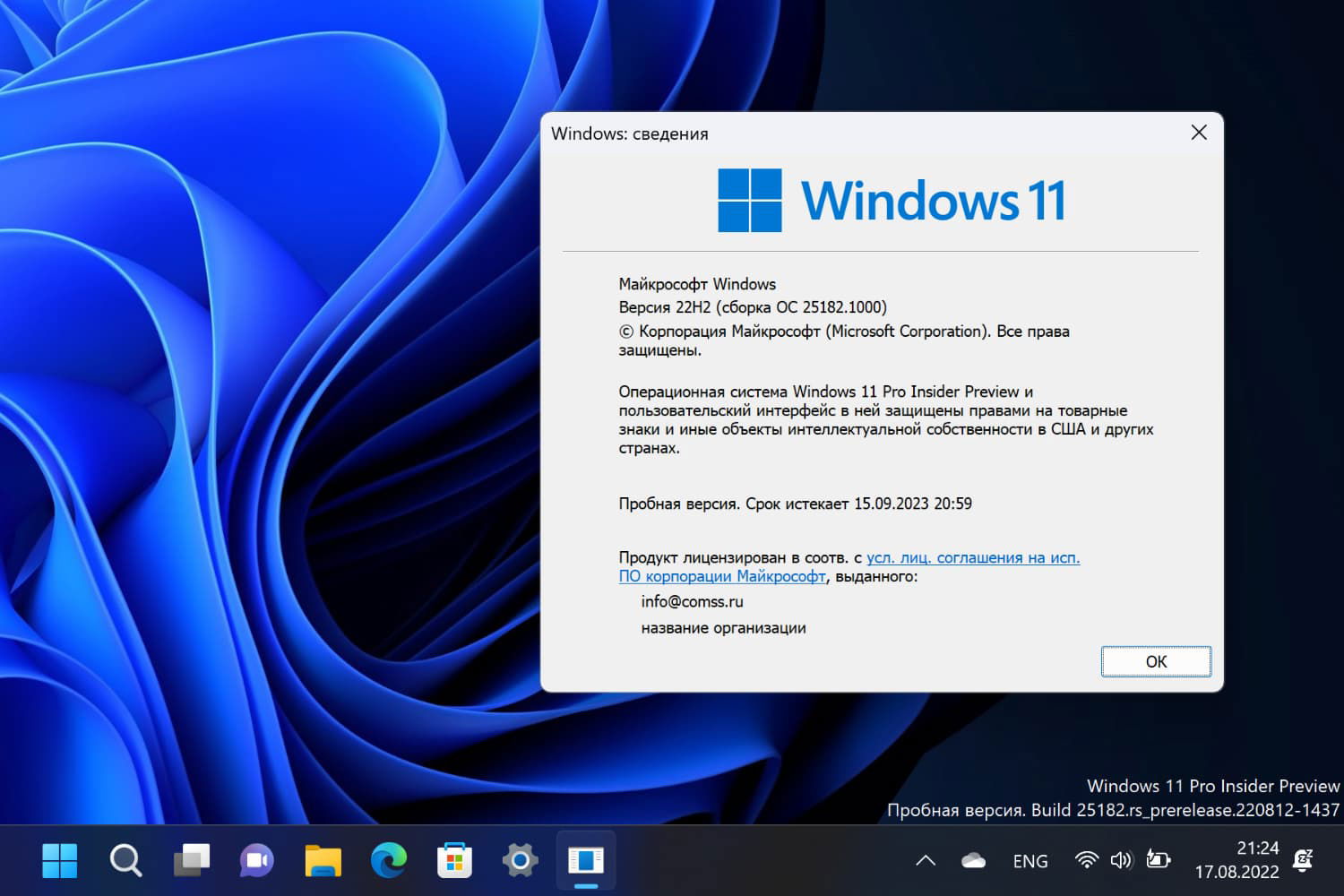Open OneDrive from the system tray
This screenshot has height=896, width=1344.
(x=974, y=860)
